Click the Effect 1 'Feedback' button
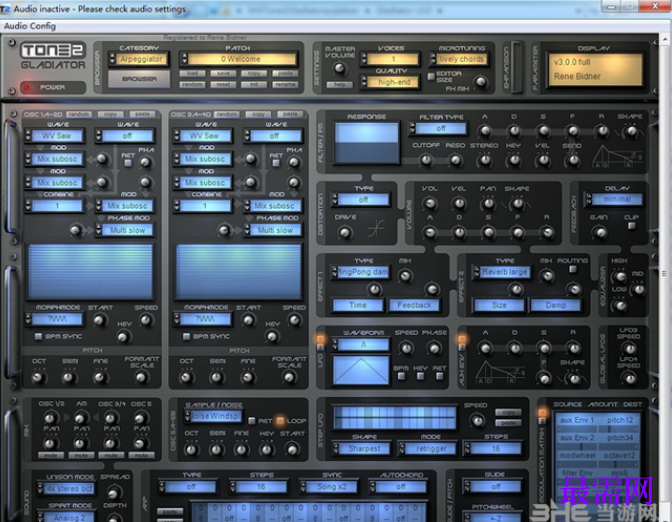 pos(414,305)
